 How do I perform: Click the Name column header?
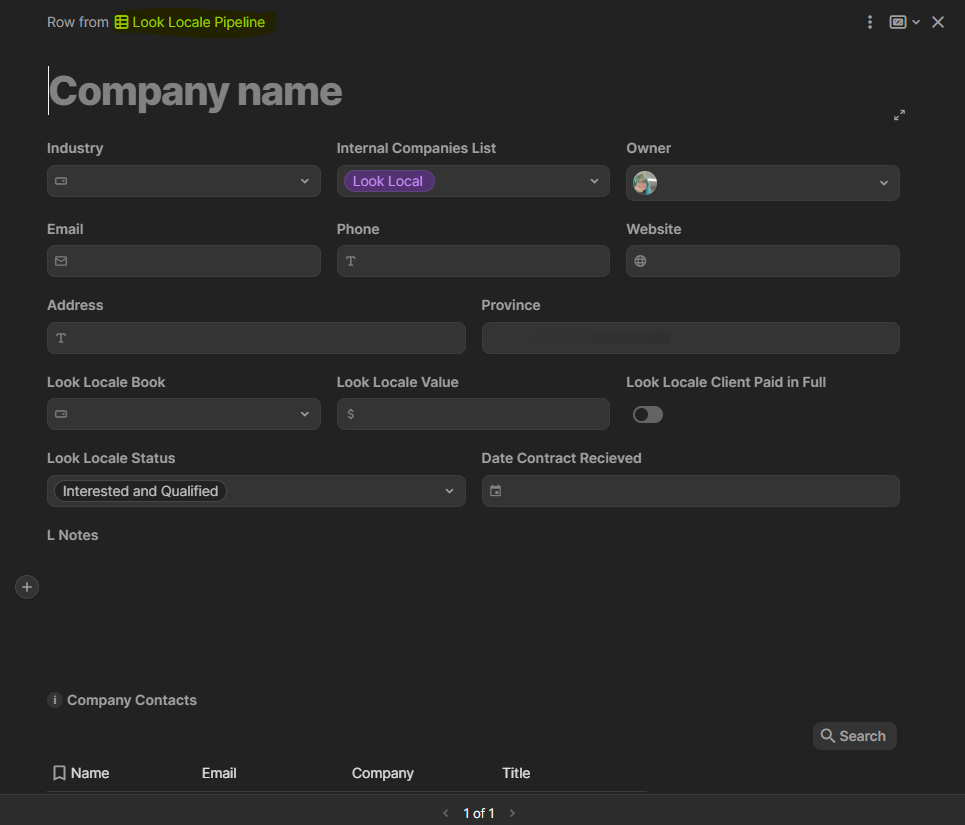coord(90,773)
